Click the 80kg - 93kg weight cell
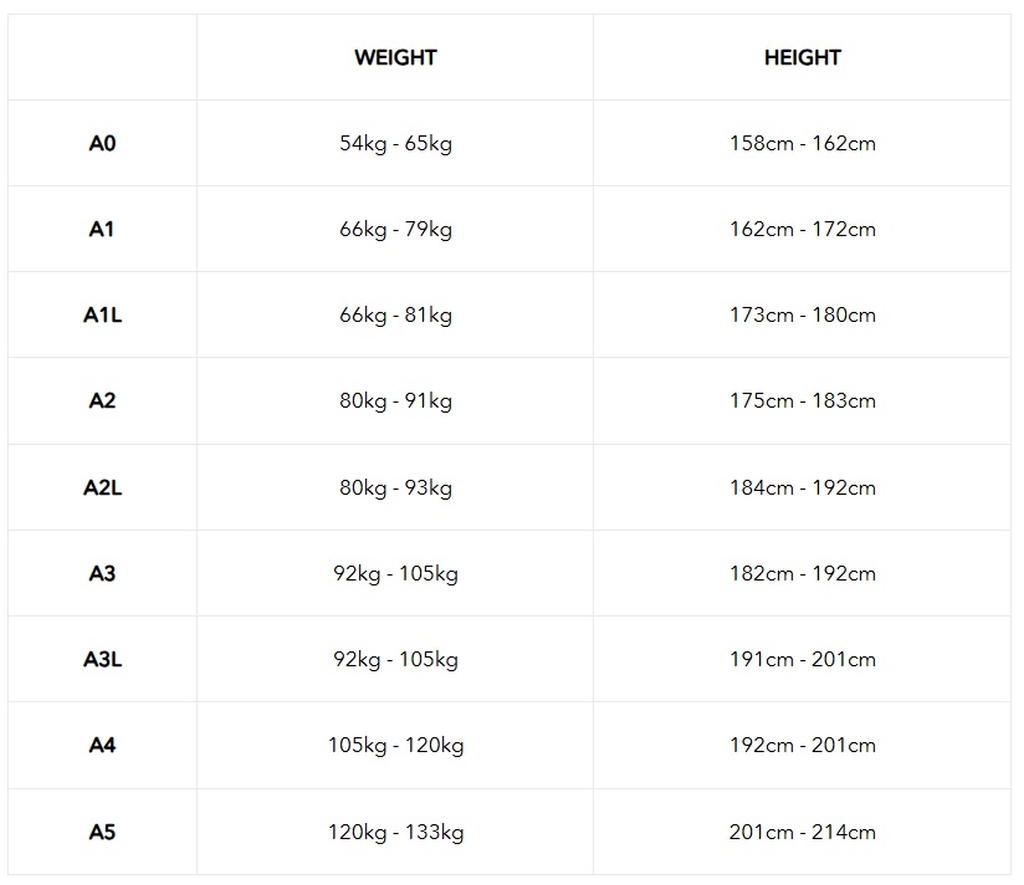 (395, 487)
